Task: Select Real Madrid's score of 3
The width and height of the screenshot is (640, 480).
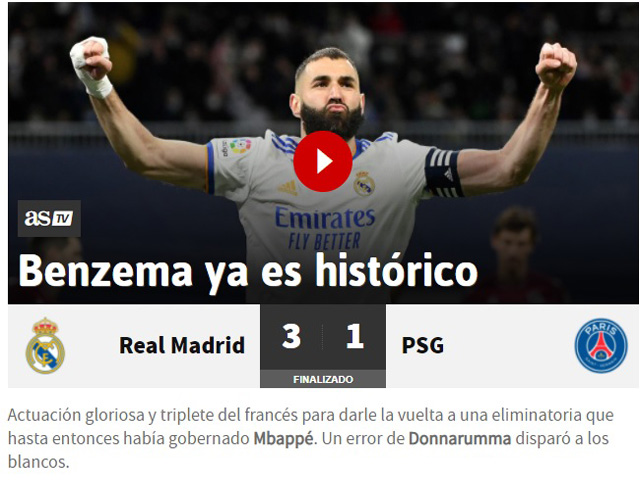Action: pos(291,336)
